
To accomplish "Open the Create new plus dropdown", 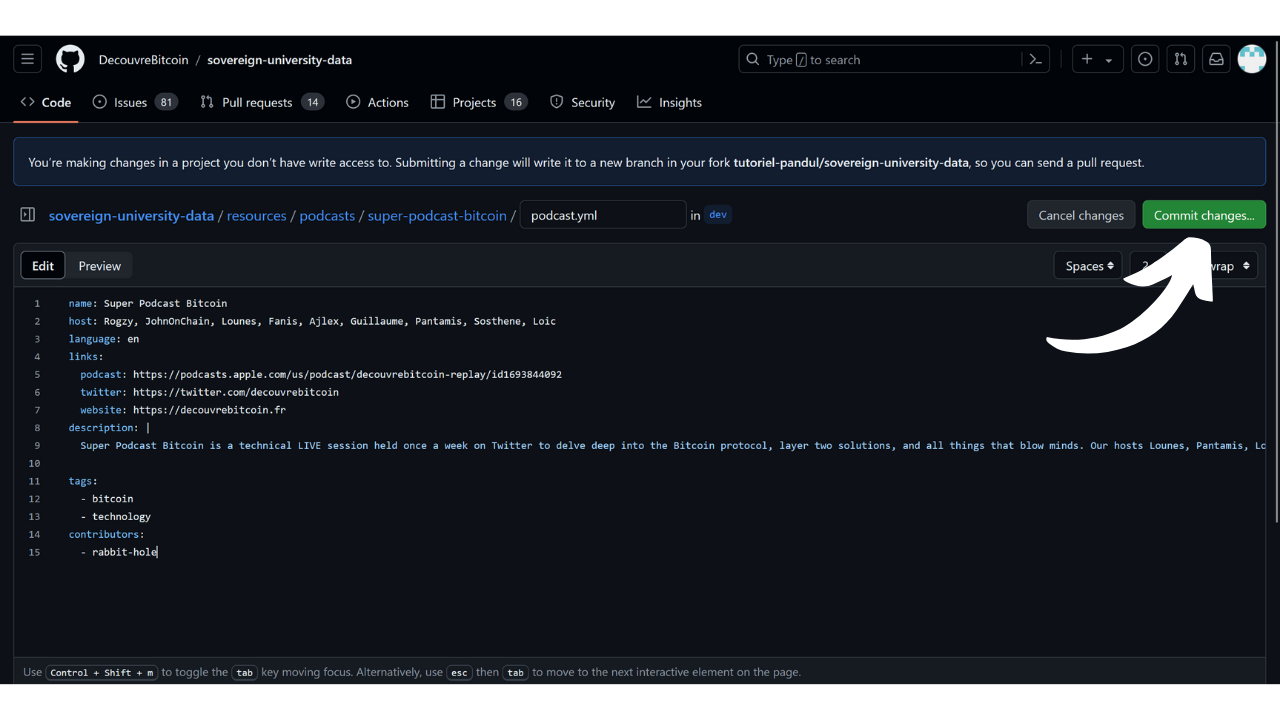I will coord(1097,60).
